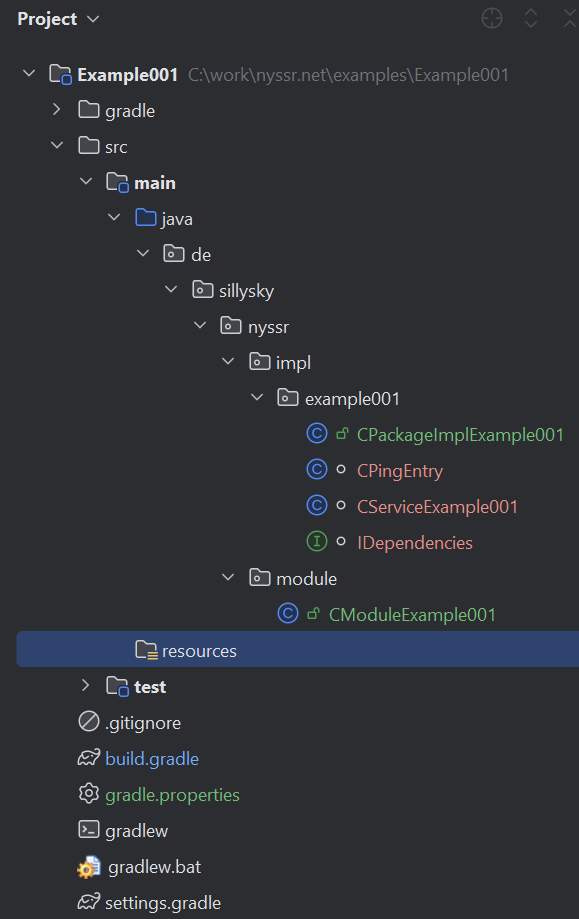Select the settings.gradle file
Viewport: 579px width, 919px height.
[163, 903]
